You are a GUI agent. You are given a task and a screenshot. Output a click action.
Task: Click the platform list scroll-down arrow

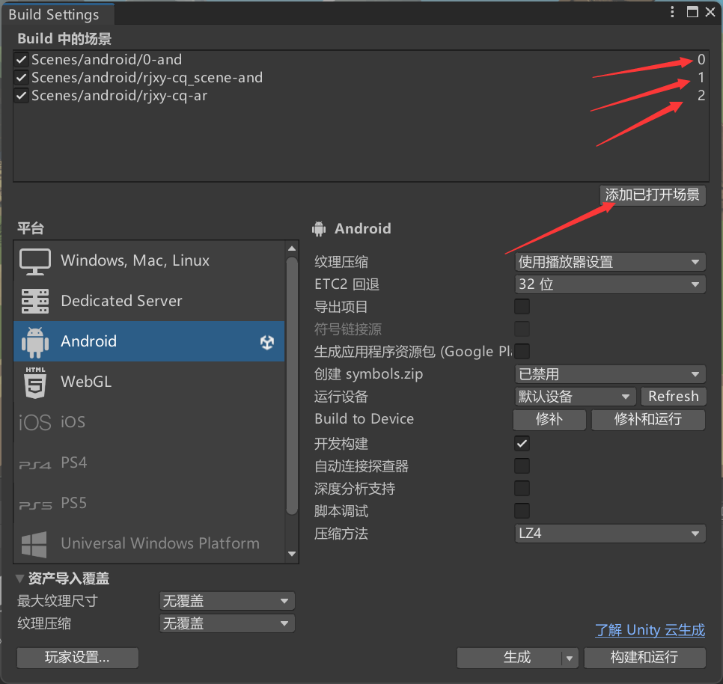(291, 554)
